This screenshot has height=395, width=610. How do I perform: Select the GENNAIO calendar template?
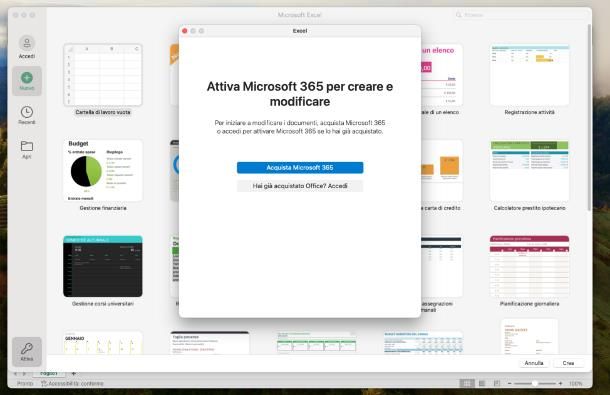tap(103, 343)
